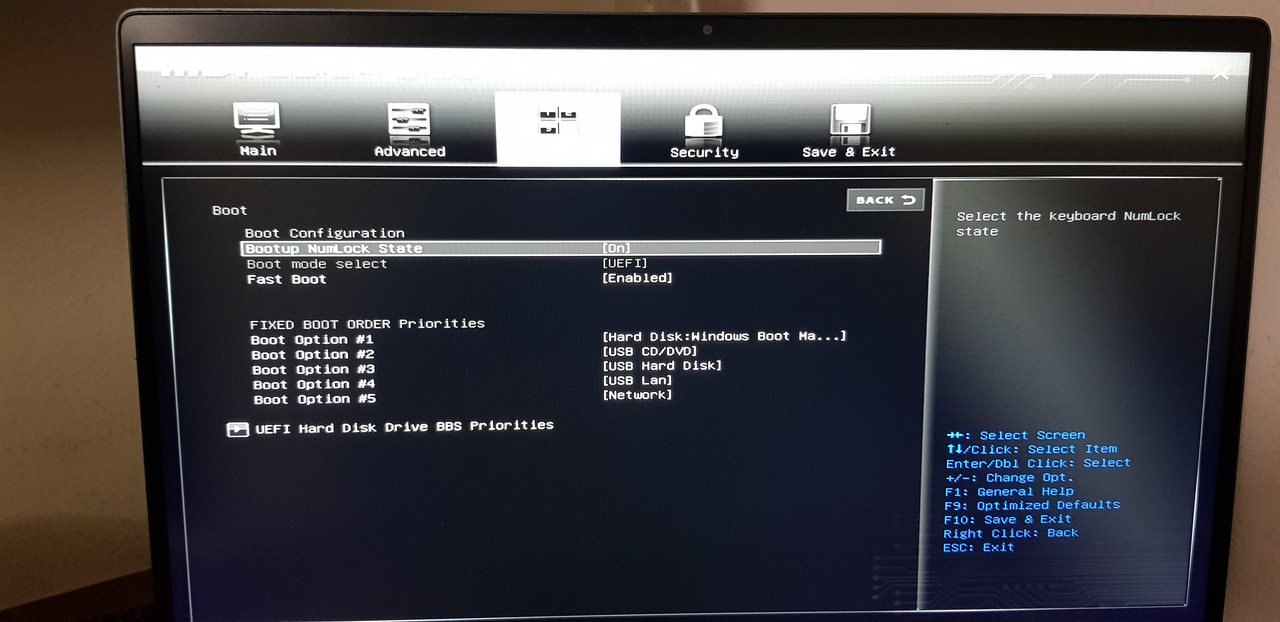Change the NumLock [On] value
The width and height of the screenshot is (1280, 622).
[616, 248]
